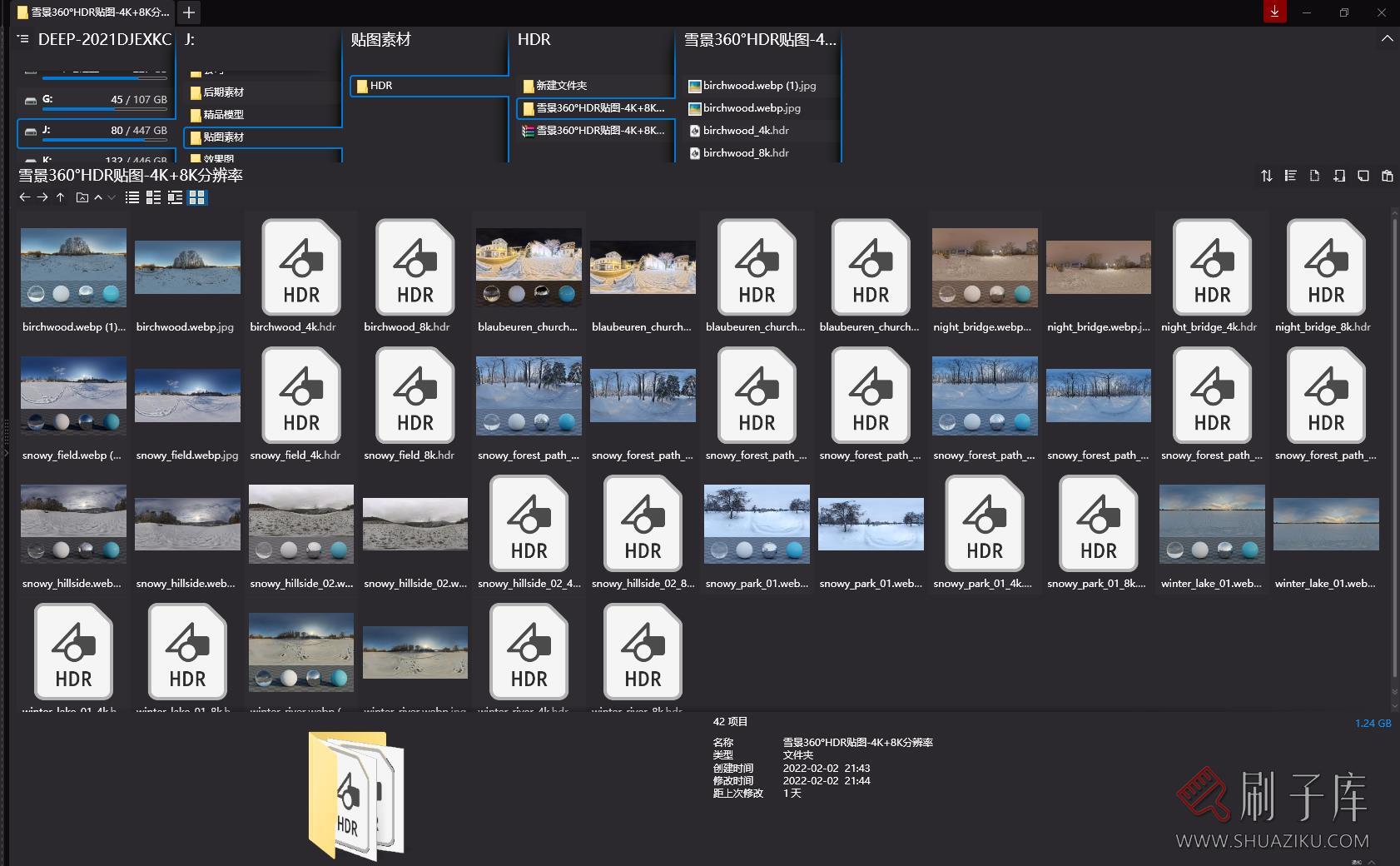Open the folder history dropdown icon
This screenshot has height=866, width=1400.
point(82,197)
